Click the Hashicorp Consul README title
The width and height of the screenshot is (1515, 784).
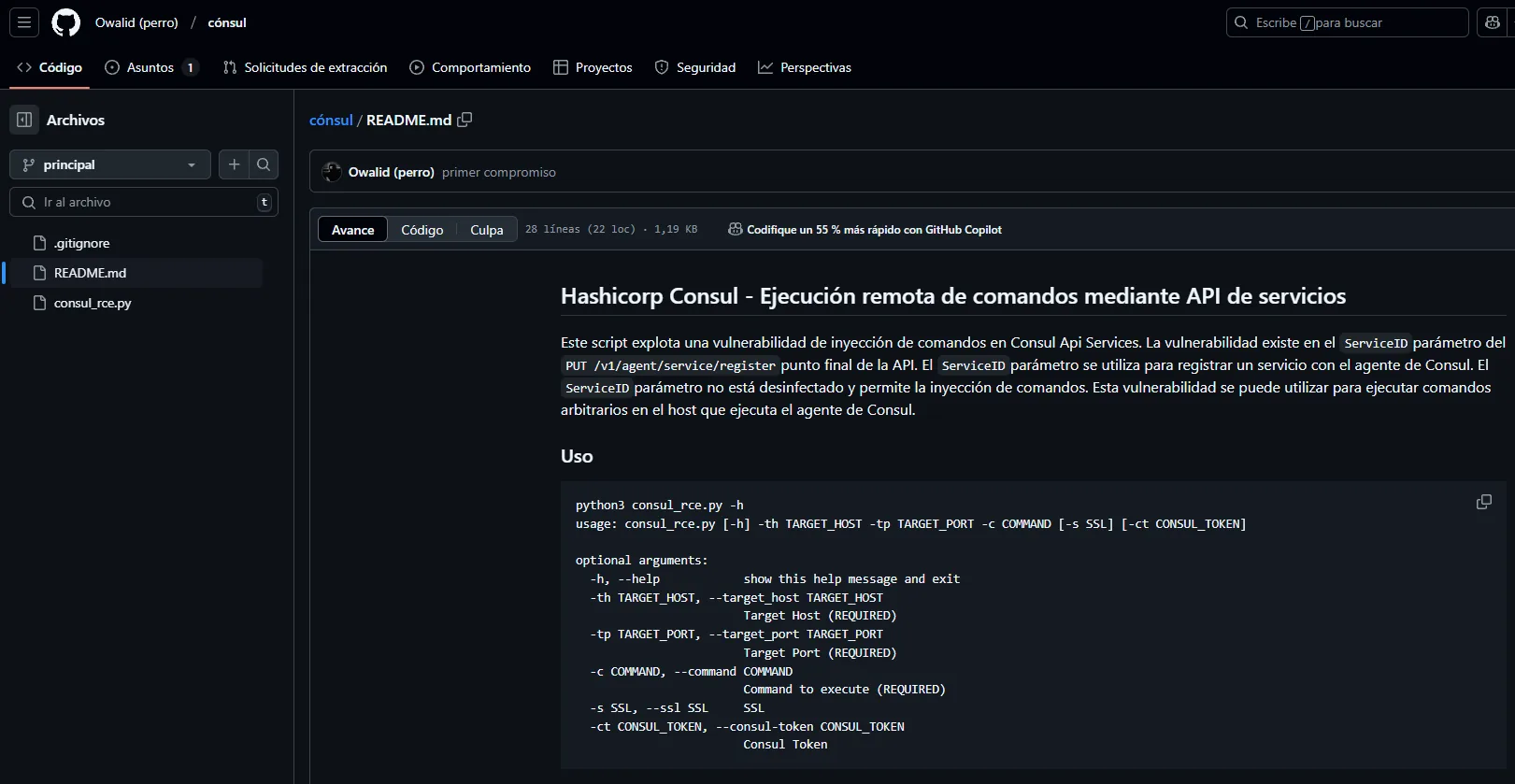tap(953, 296)
